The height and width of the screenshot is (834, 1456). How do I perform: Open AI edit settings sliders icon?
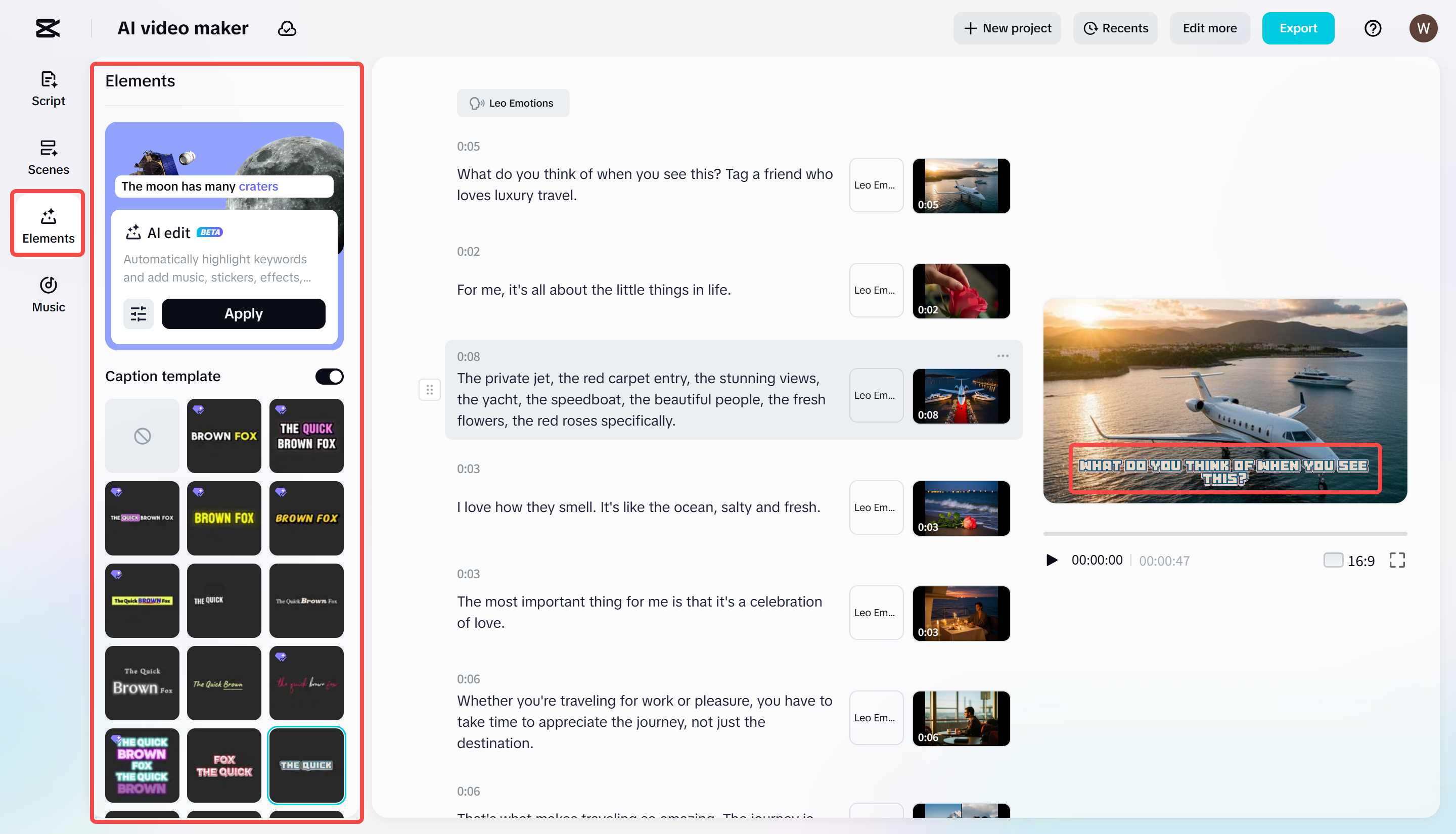[x=138, y=313]
